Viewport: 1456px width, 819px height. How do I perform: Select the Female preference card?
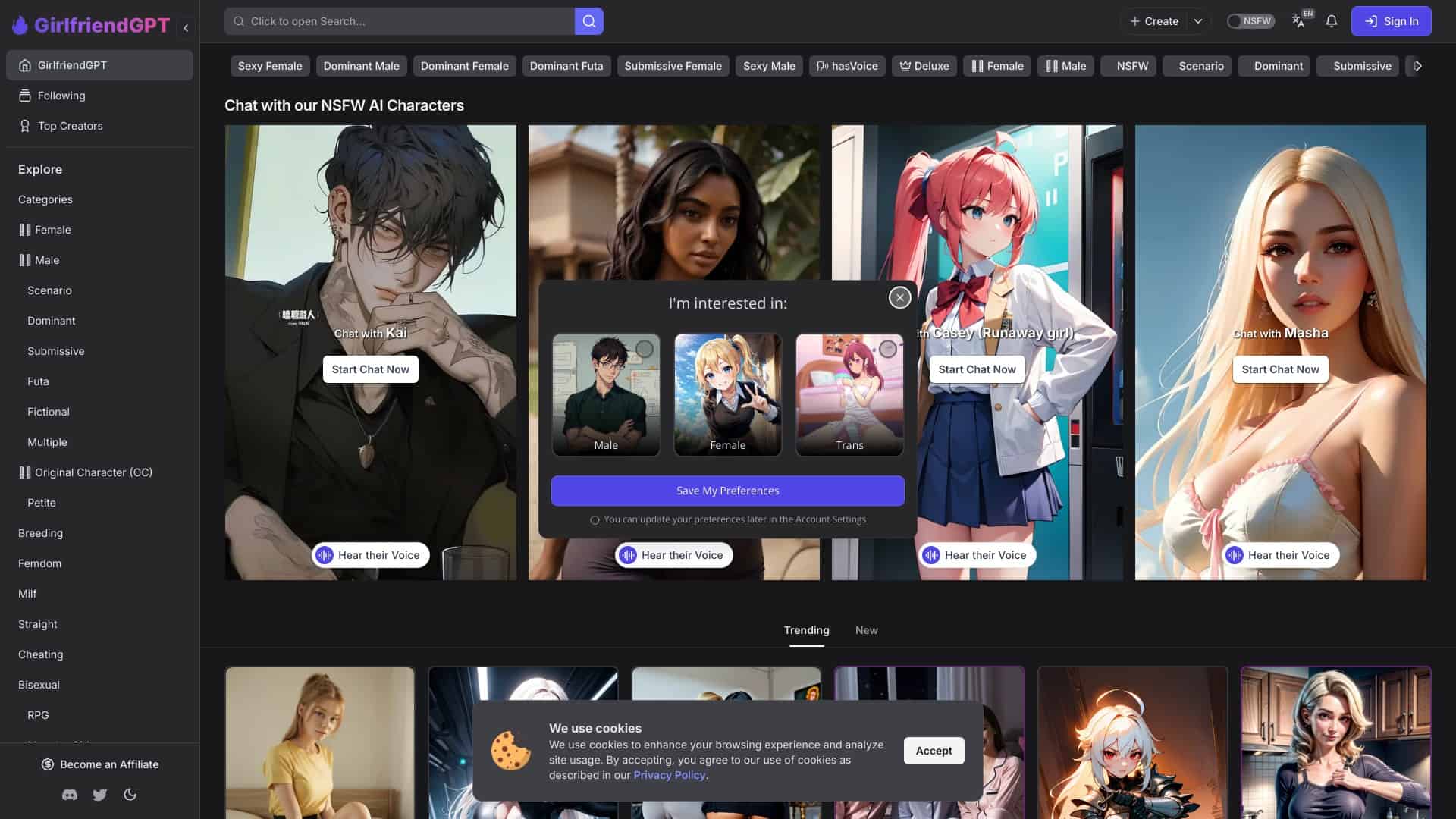point(727,394)
